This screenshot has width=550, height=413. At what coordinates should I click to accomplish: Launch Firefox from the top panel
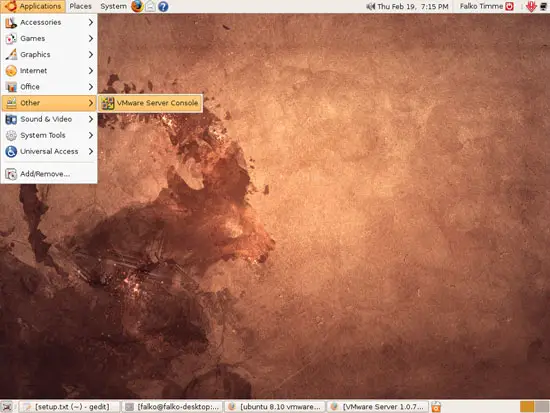(x=137, y=6)
